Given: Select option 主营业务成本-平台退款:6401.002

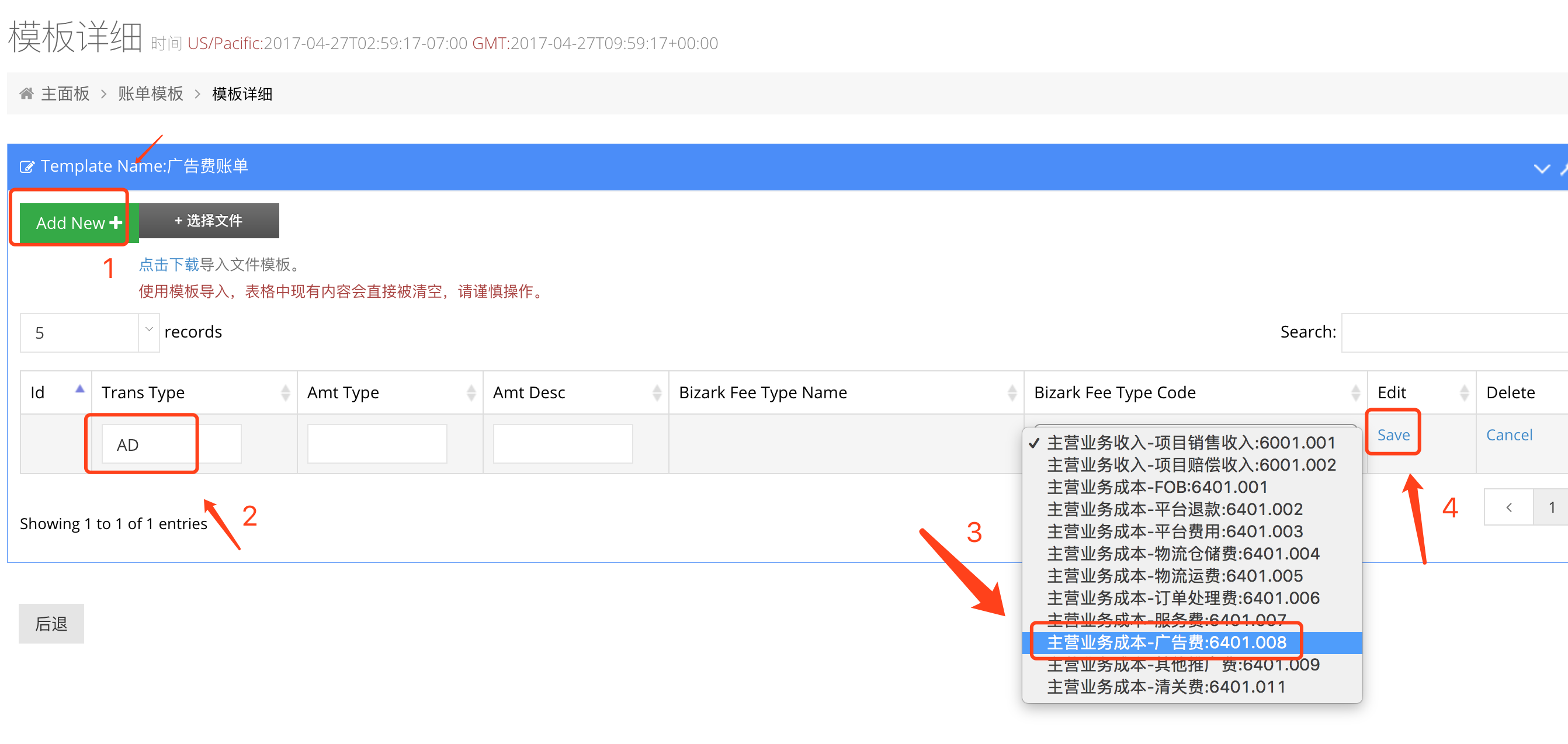Looking at the screenshot, I should 1192,509.
